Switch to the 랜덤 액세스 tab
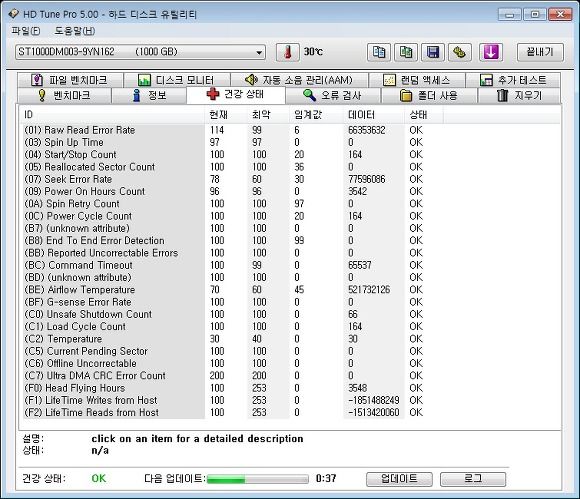Image resolution: width=580 pixels, height=499 pixels. point(417,80)
